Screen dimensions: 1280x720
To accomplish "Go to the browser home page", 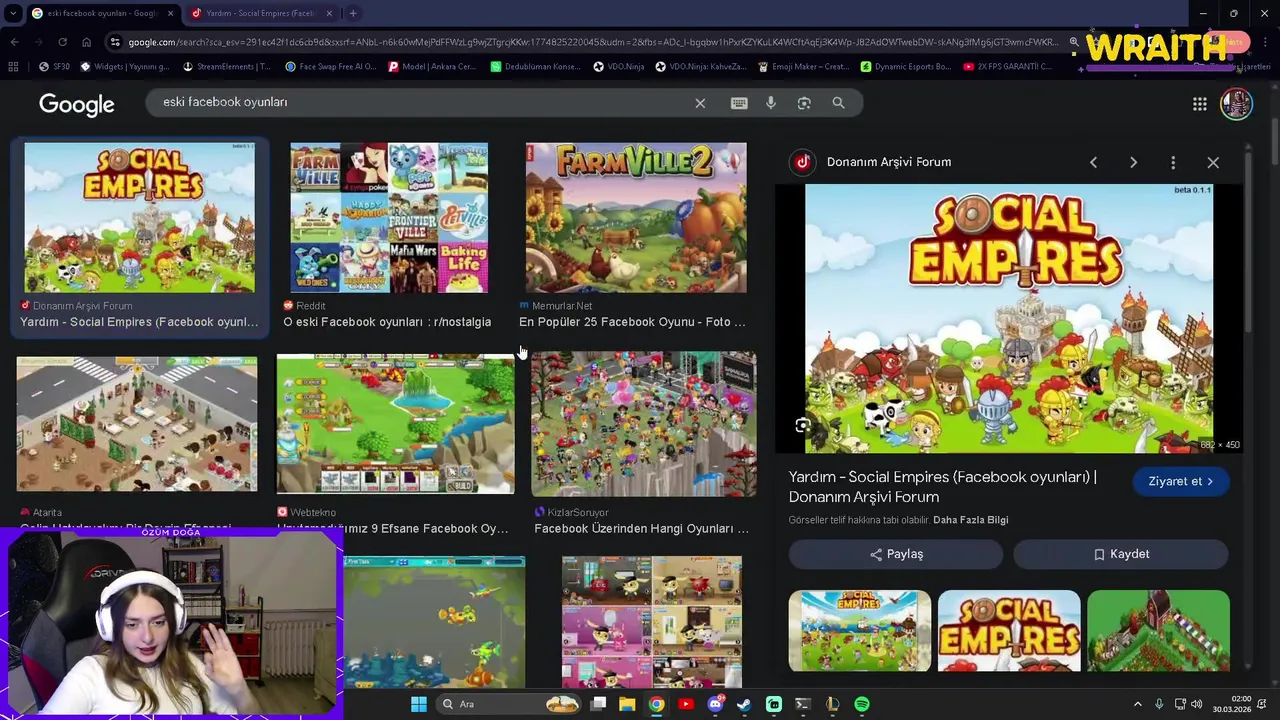I will pos(86,42).
